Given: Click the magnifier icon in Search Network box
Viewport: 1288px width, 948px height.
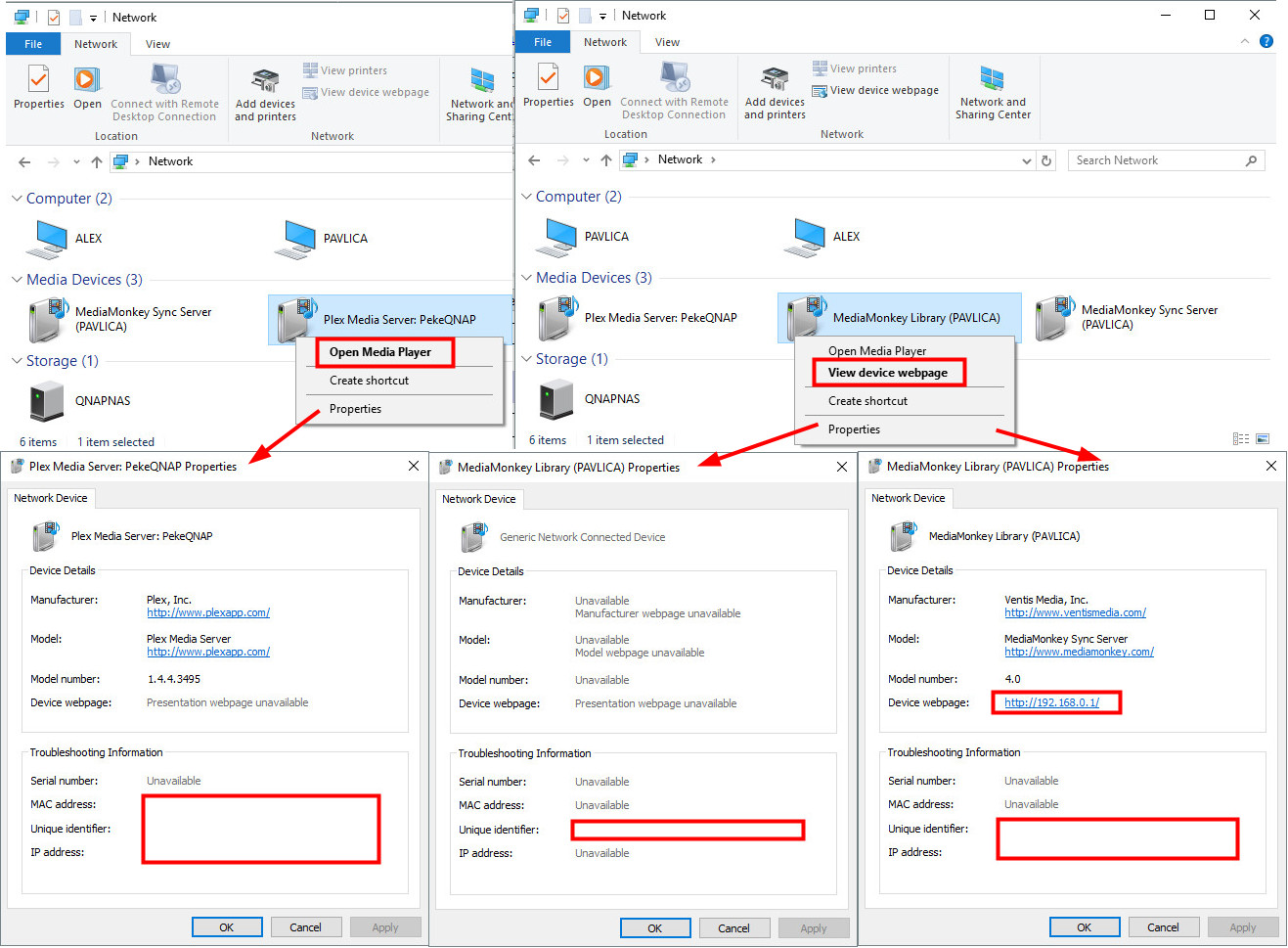Looking at the screenshot, I should coord(1251,160).
